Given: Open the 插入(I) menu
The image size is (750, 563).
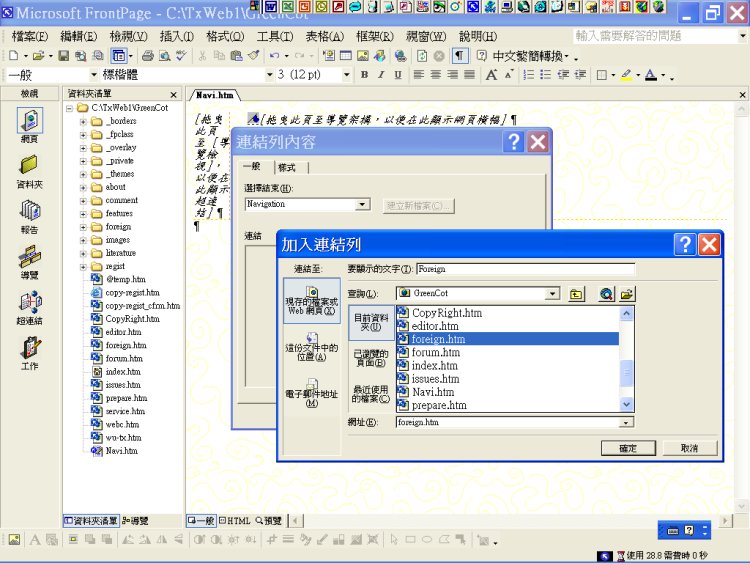Looking at the screenshot, I should pyautogui.click(x=176, y=37).
